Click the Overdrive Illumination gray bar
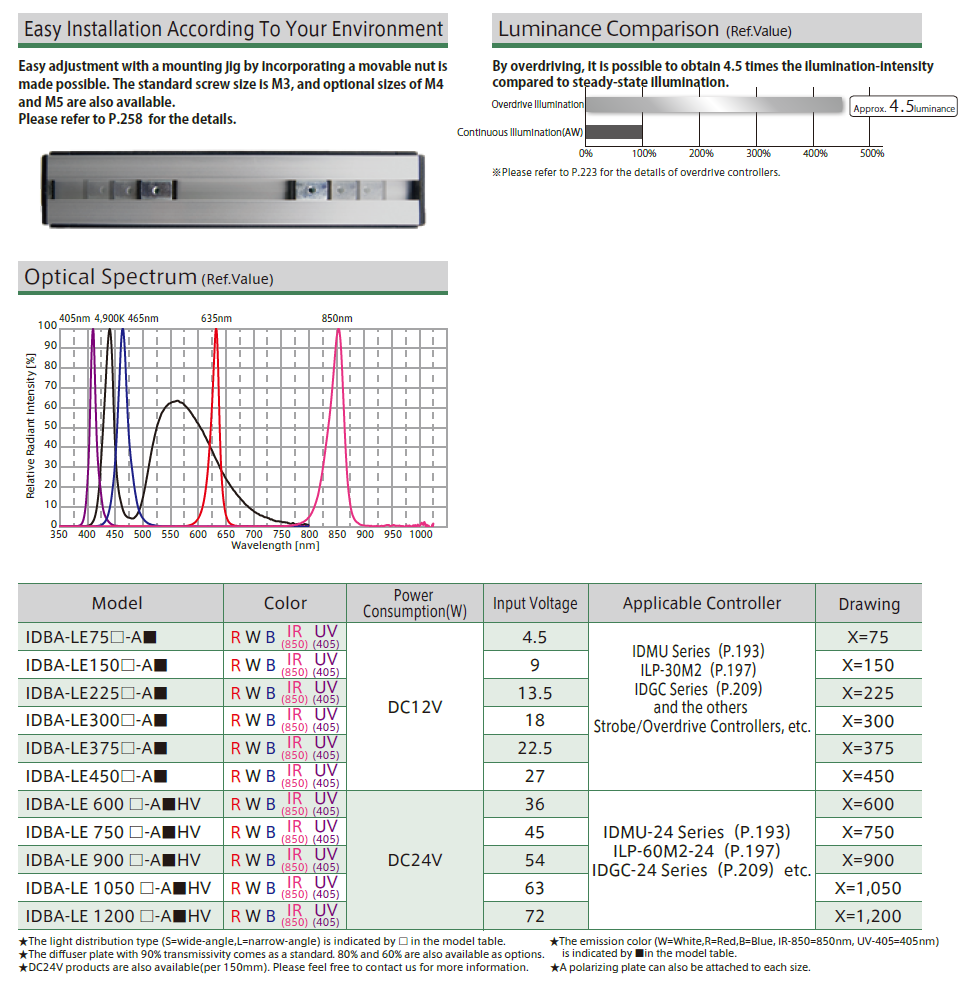Viewport: 966px width, 984px height. click(714, 105)
